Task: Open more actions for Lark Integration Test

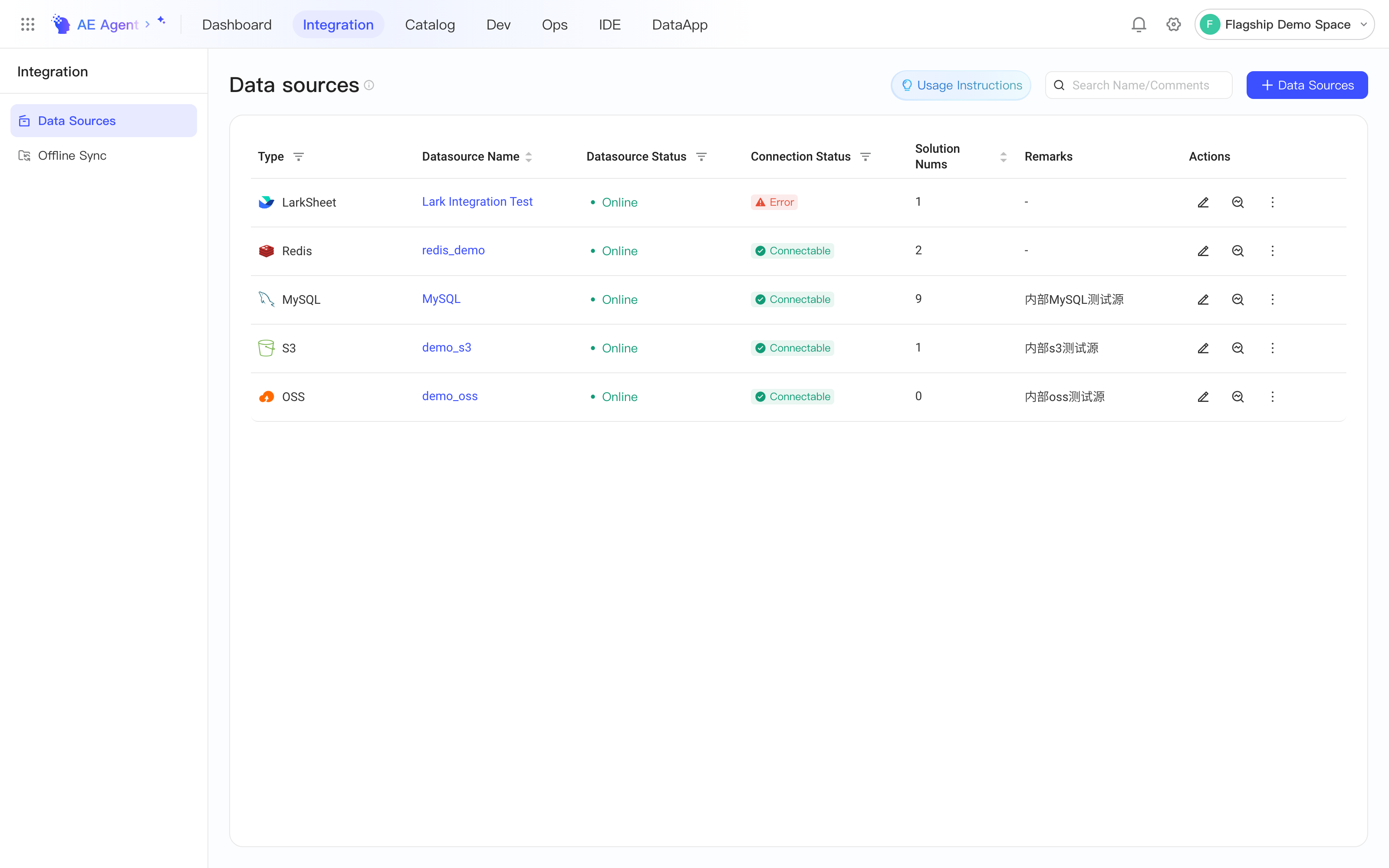Action: pyautogui.click(x=1273, y=202)
